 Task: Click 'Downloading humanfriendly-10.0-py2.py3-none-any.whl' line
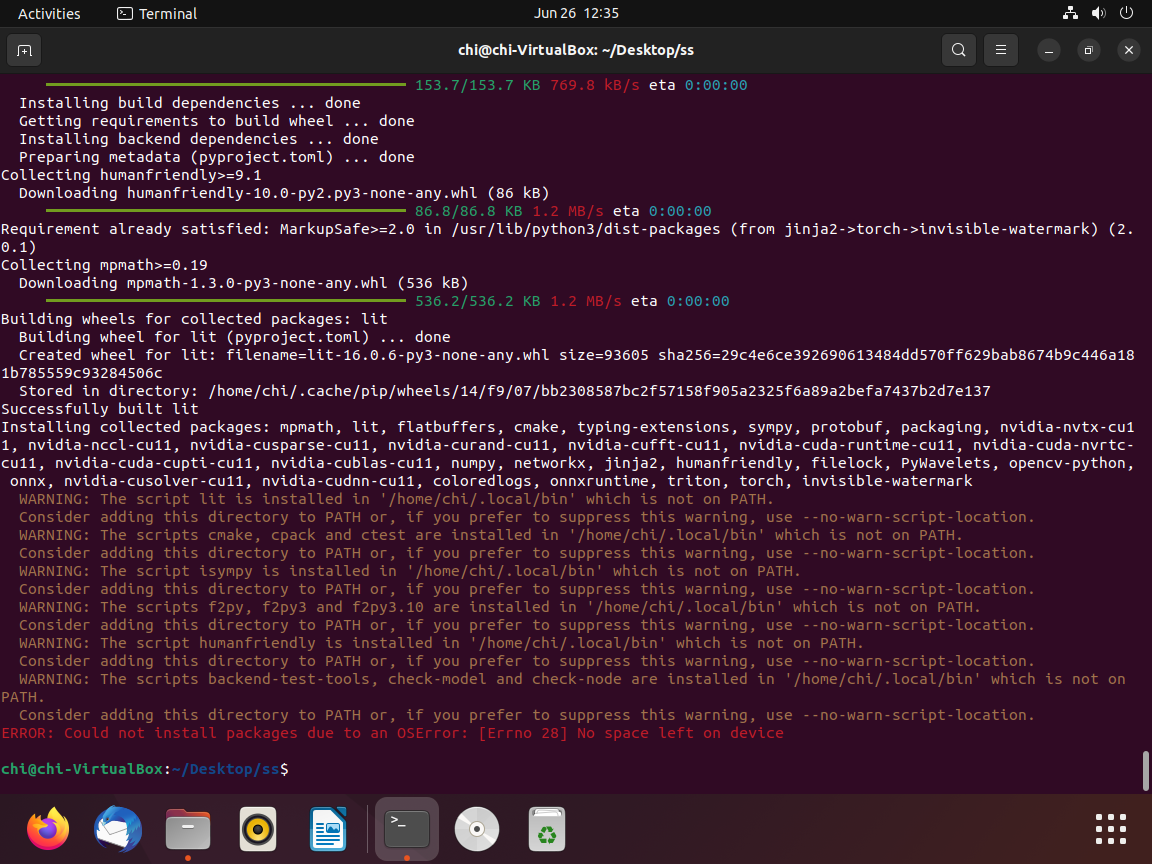point(284,193)
